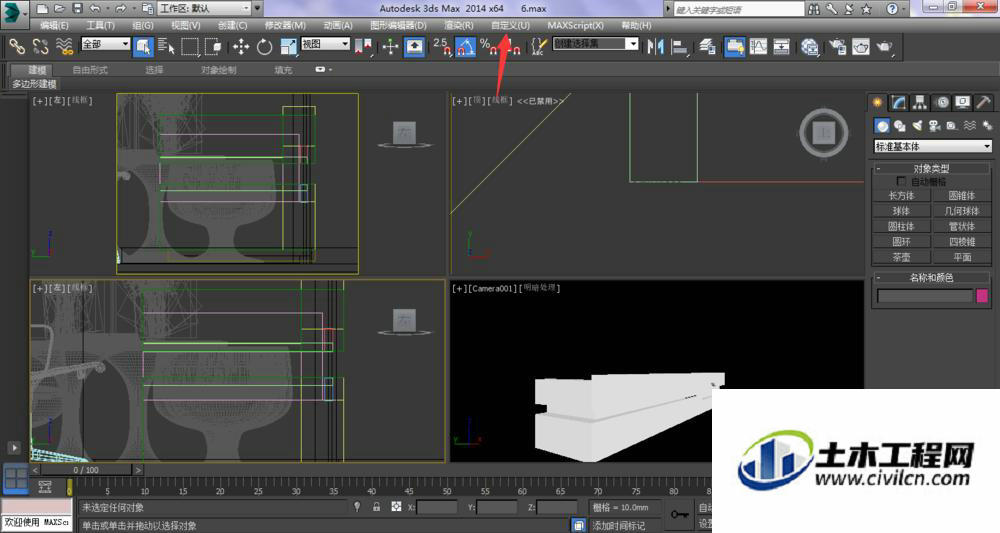Activate Select and Rotate tool
1000x533 pixels.
[264, 46]
